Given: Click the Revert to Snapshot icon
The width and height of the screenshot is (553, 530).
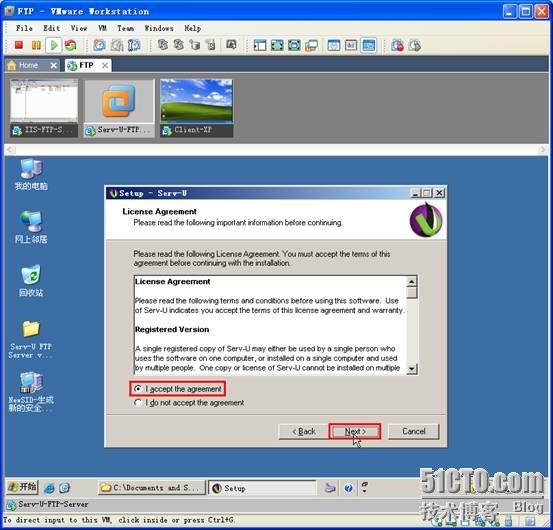Looking at the screenshot, I should coord(117,45).
